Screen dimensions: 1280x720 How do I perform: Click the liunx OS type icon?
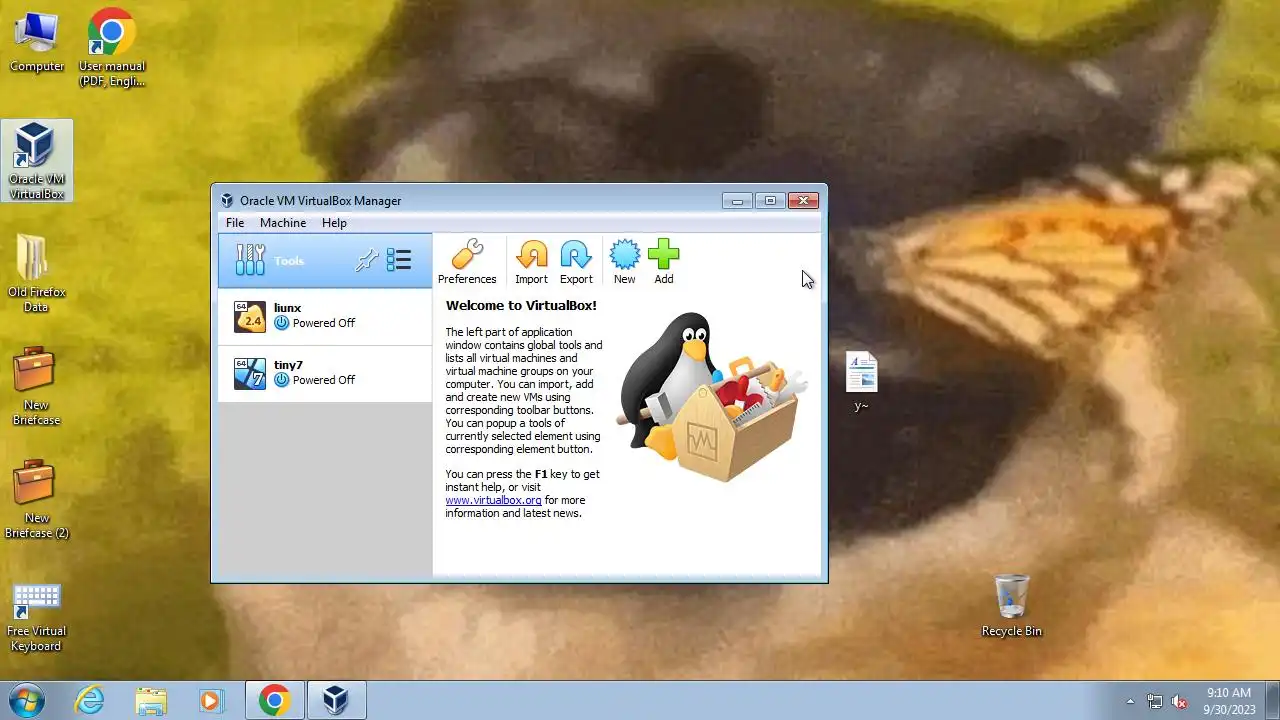pyautogui.click(x=250, y=317)
